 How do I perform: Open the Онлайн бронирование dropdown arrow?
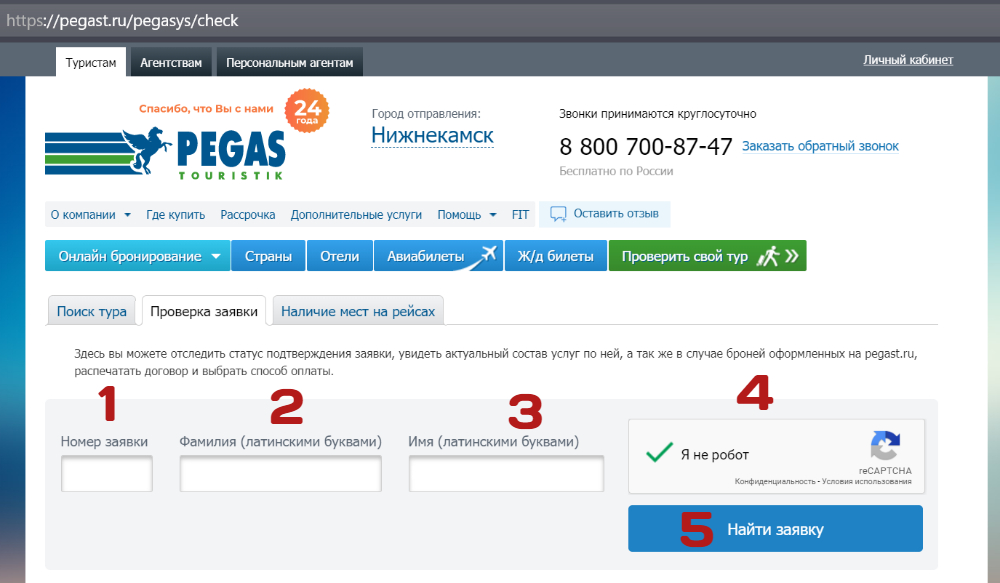pyautogui.click(x=216, y=256)
